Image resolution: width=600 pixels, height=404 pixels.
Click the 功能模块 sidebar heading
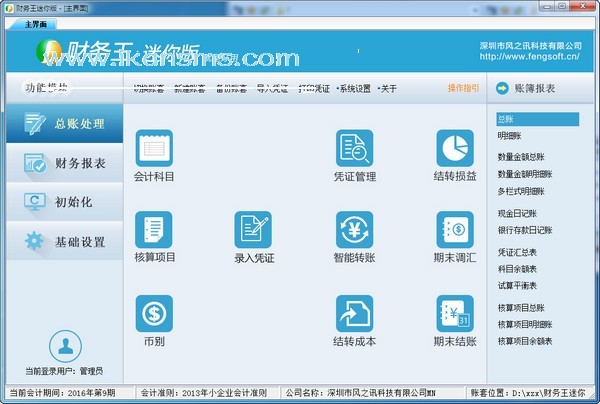coord(46,88)
